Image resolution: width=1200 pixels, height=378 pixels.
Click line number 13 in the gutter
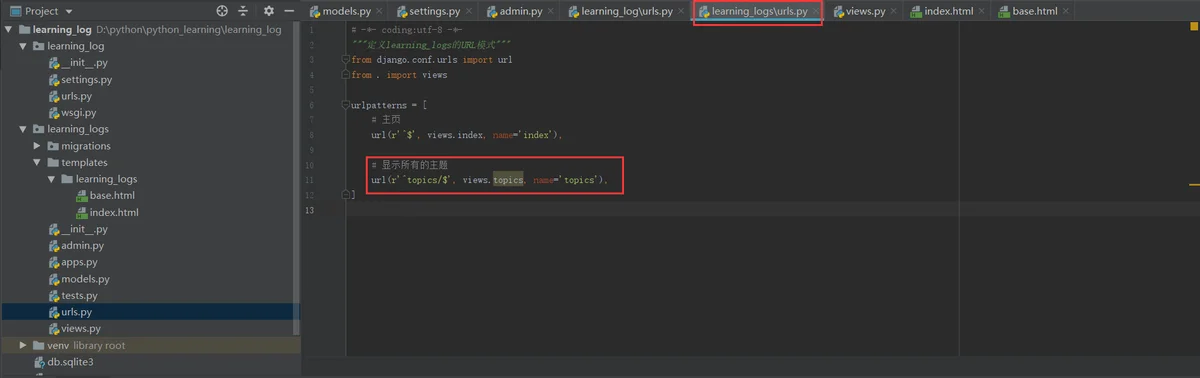pos(310,210)
